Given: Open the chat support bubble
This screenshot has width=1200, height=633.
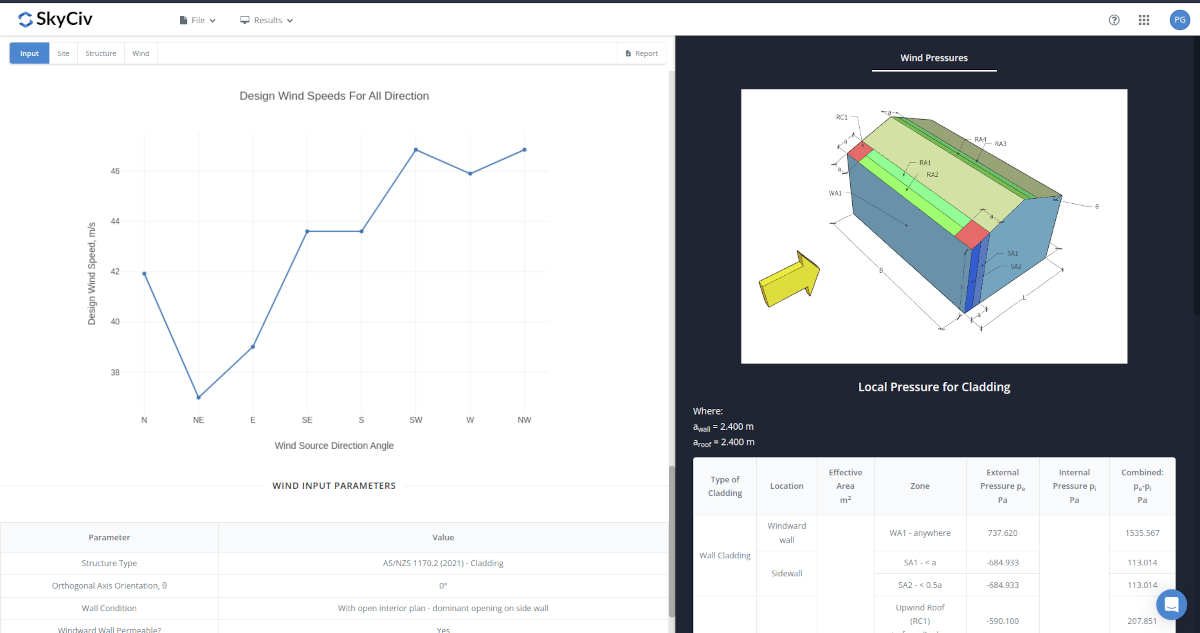Looking at the screenshot, I should (1171, 604).
